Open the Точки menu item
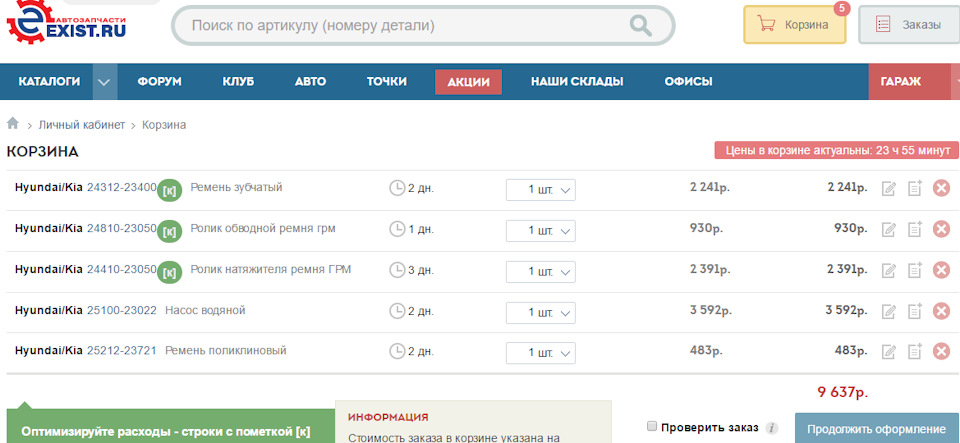This screenshot has width=960, height=443. tap(387, 81)
